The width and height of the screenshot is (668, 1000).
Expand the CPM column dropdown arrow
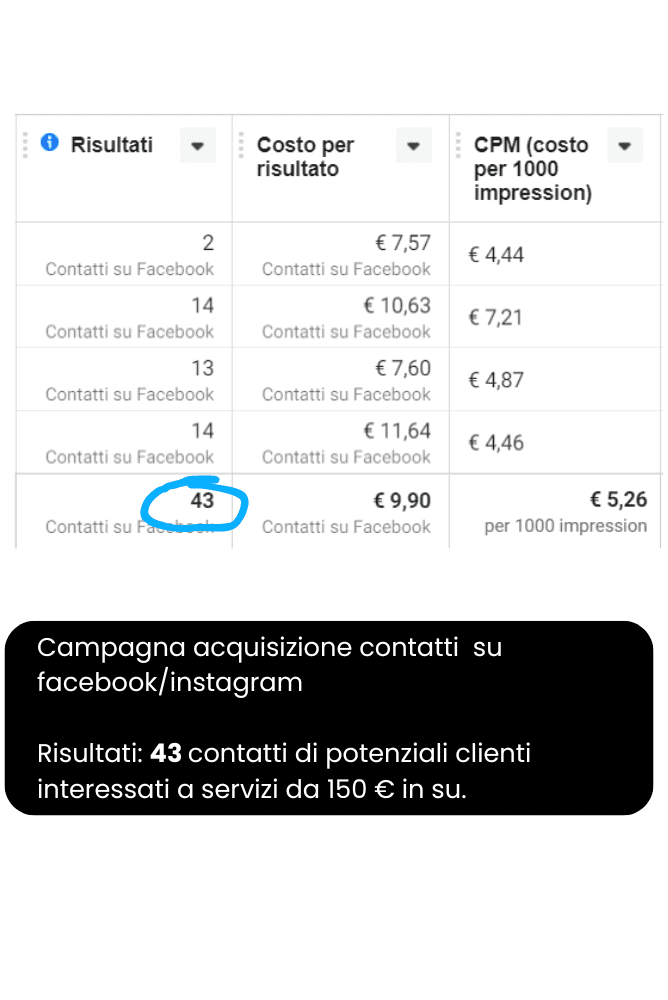[x=625, y=145]
